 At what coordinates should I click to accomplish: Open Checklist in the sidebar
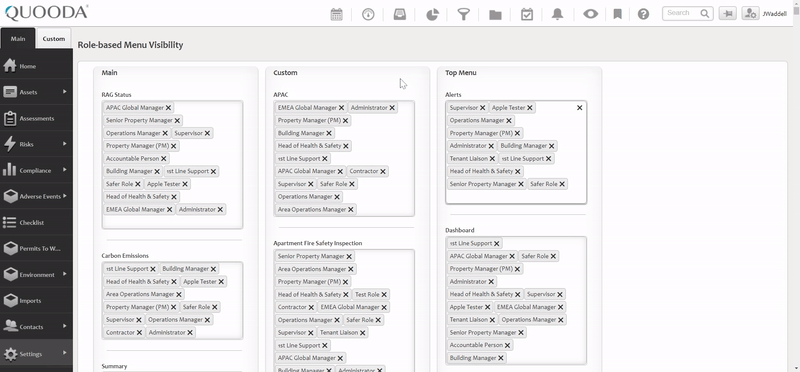(x=36, y=222)
